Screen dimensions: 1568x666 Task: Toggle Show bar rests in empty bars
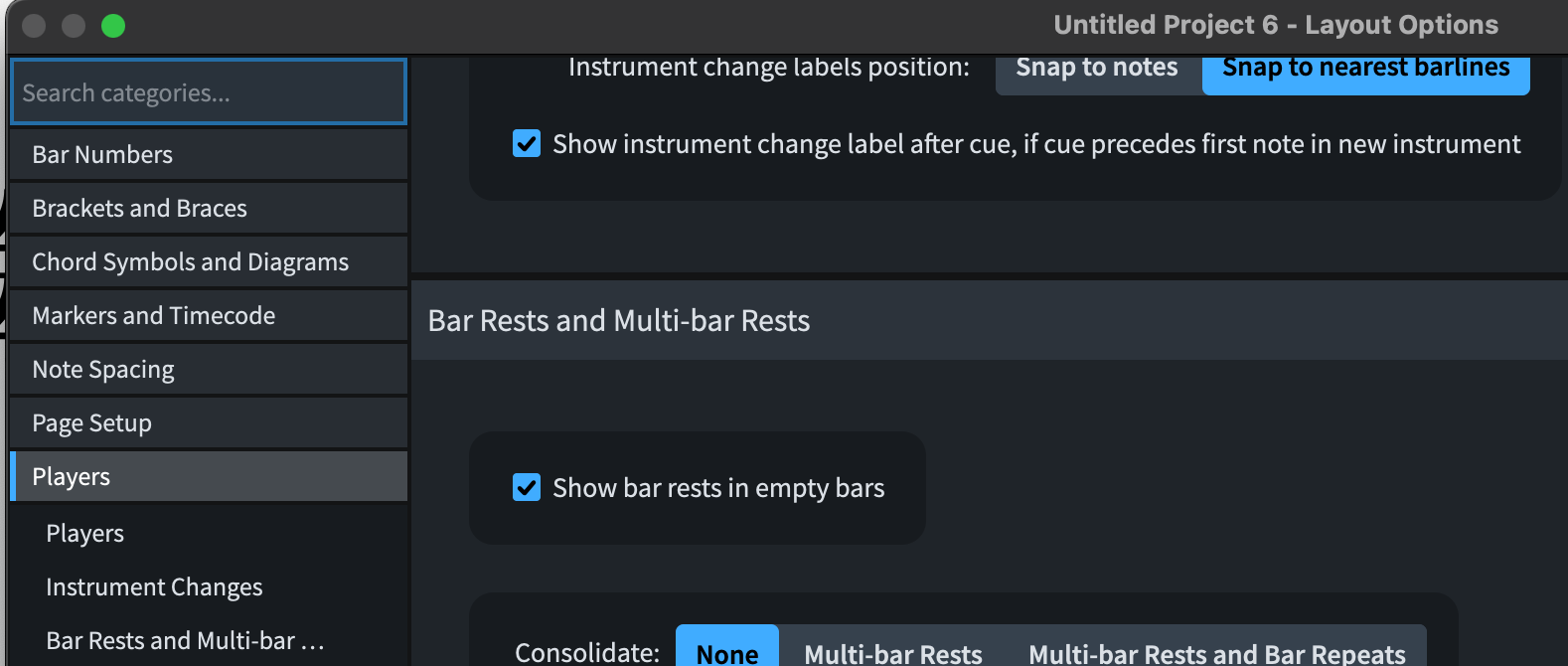[527, 488]
